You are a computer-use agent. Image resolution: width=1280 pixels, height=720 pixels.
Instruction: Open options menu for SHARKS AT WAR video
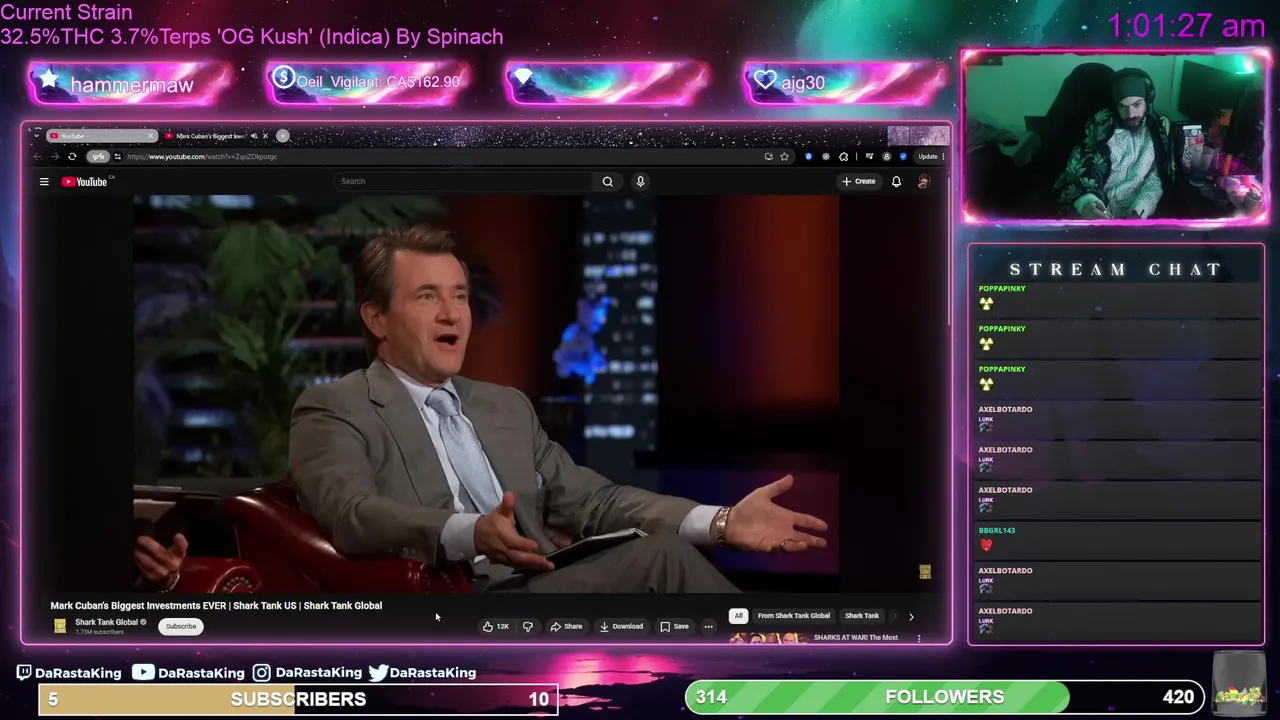[919, 638]
